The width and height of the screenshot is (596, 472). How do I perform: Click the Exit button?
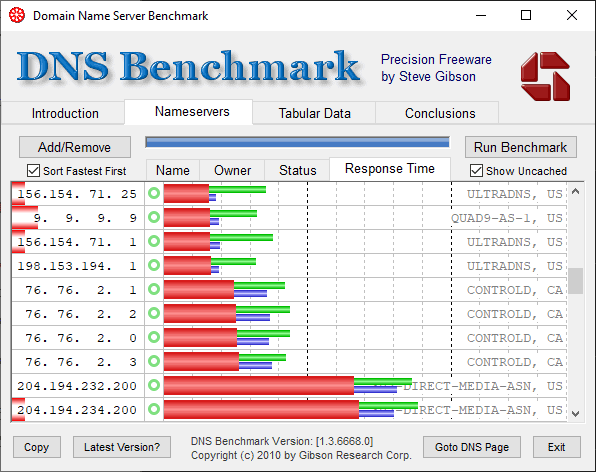click(x=556, y=447)
